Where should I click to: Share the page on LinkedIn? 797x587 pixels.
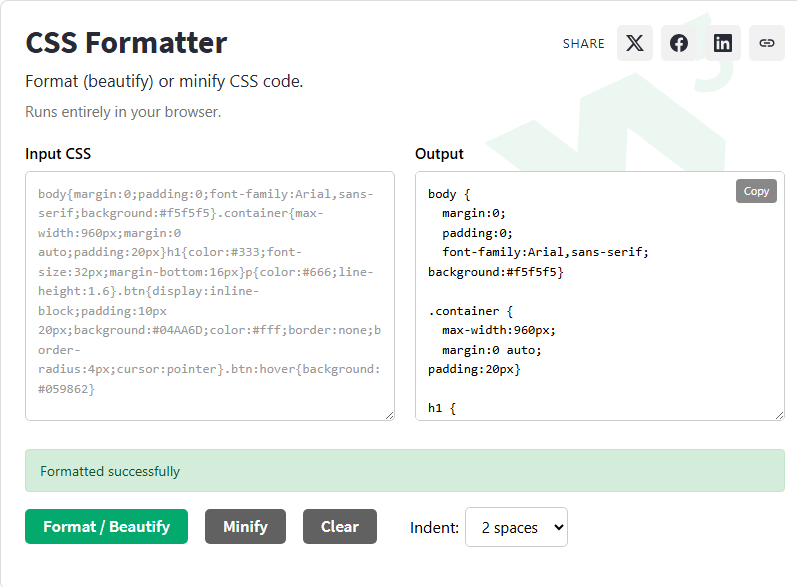point(722,43)
